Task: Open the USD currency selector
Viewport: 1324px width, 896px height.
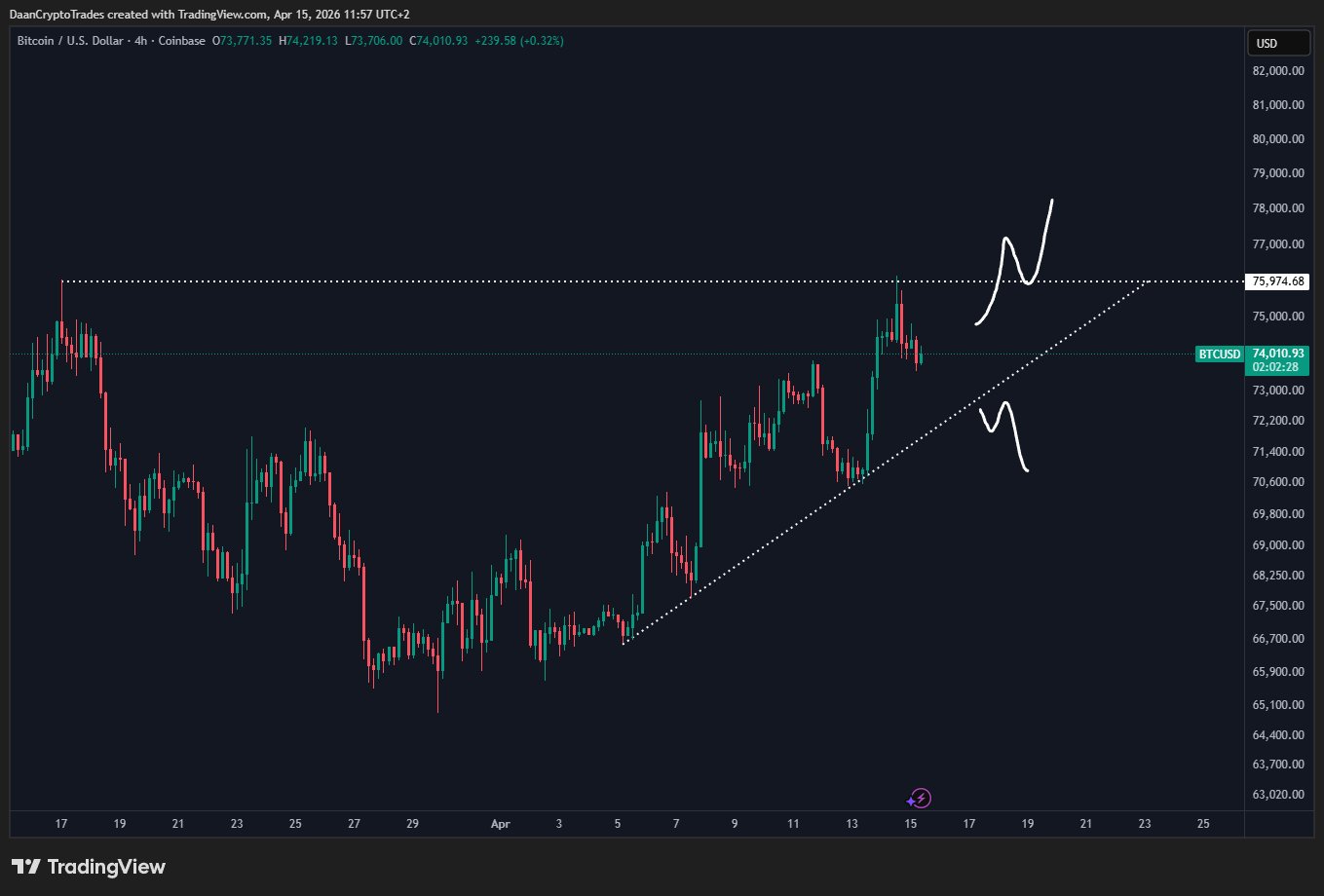Action: [x=1277, y=43]
